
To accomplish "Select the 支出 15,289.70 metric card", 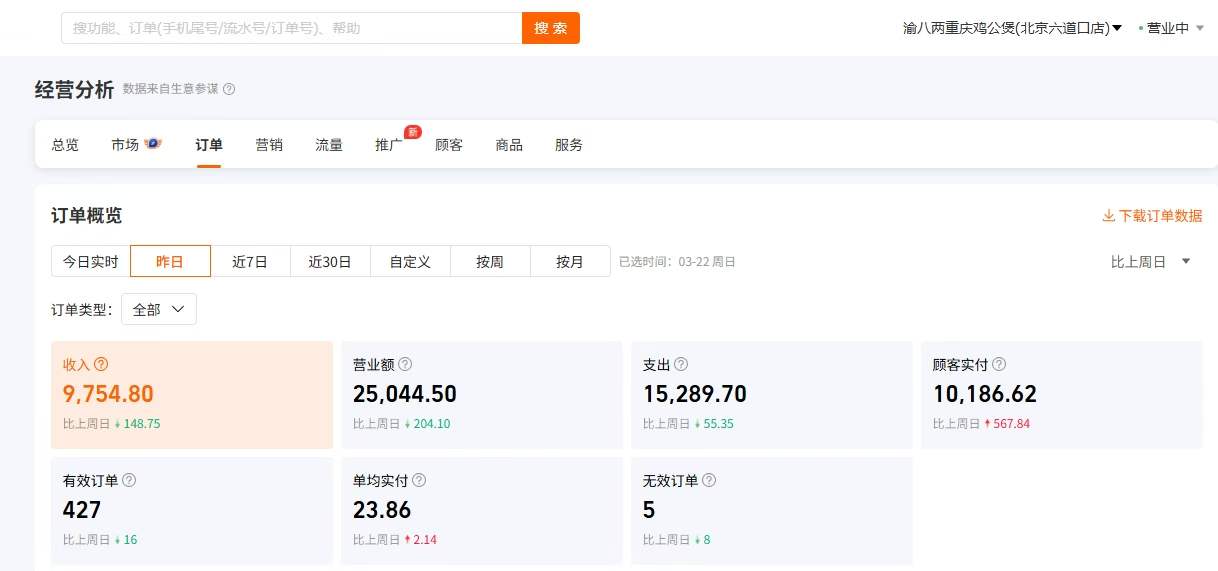I will pos(772,395).
